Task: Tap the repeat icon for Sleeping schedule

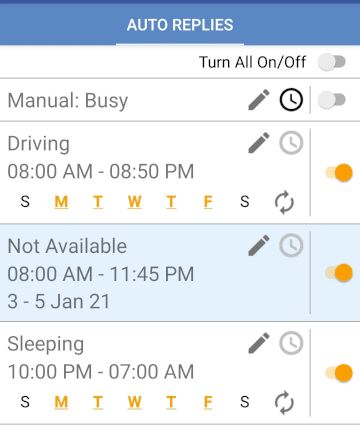Action: point(284,403)
